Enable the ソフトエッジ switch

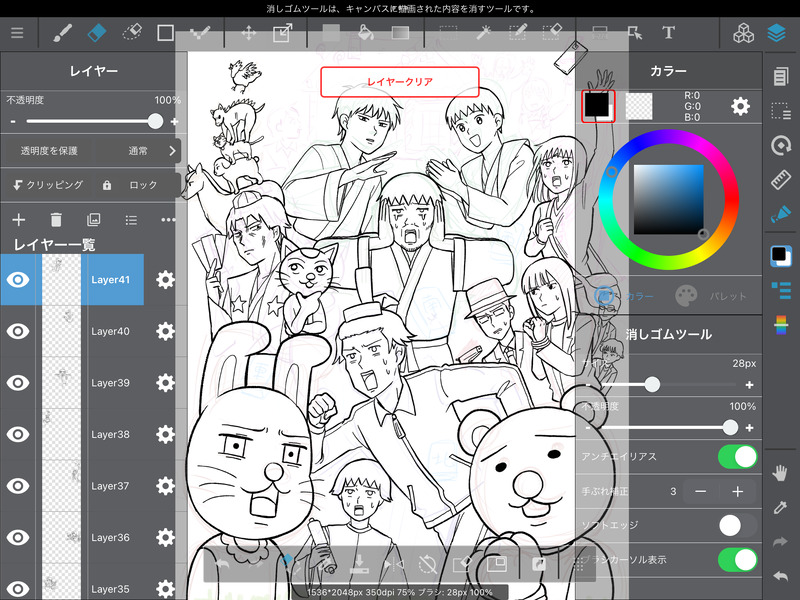(737, 525)
